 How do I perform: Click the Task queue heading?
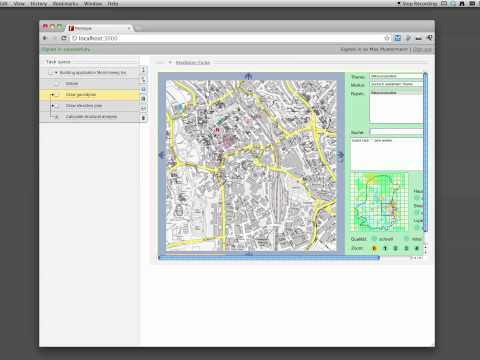58,62
